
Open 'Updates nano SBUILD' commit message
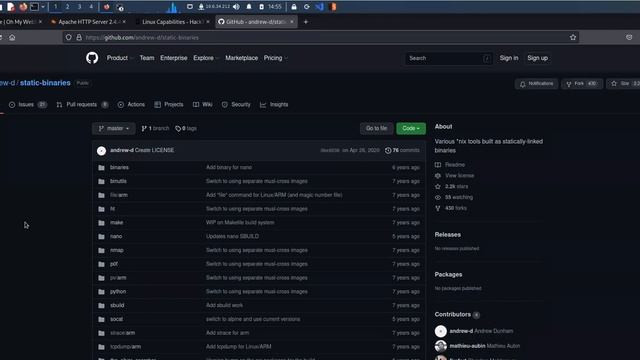(232, 236)
